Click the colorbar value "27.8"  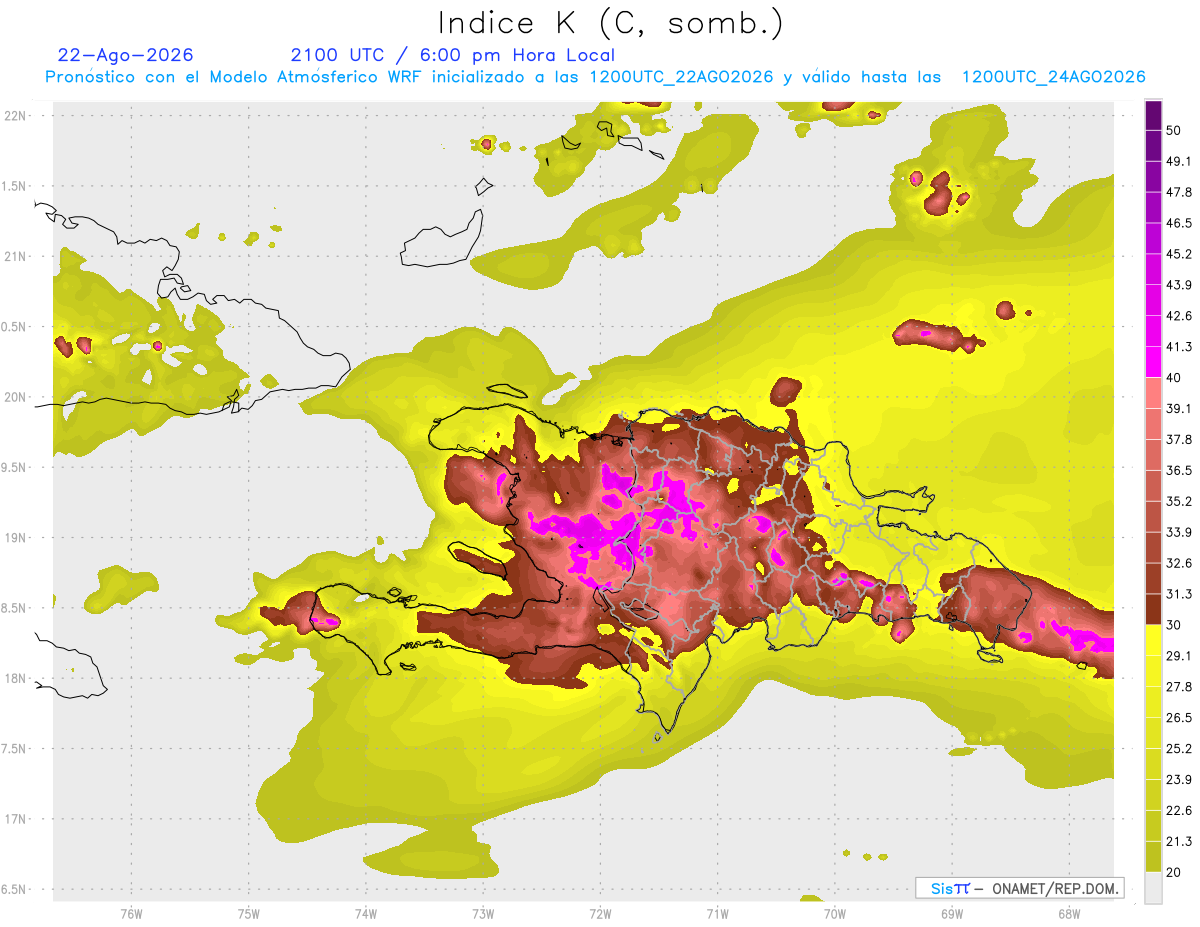click(x=1179, y=687)
